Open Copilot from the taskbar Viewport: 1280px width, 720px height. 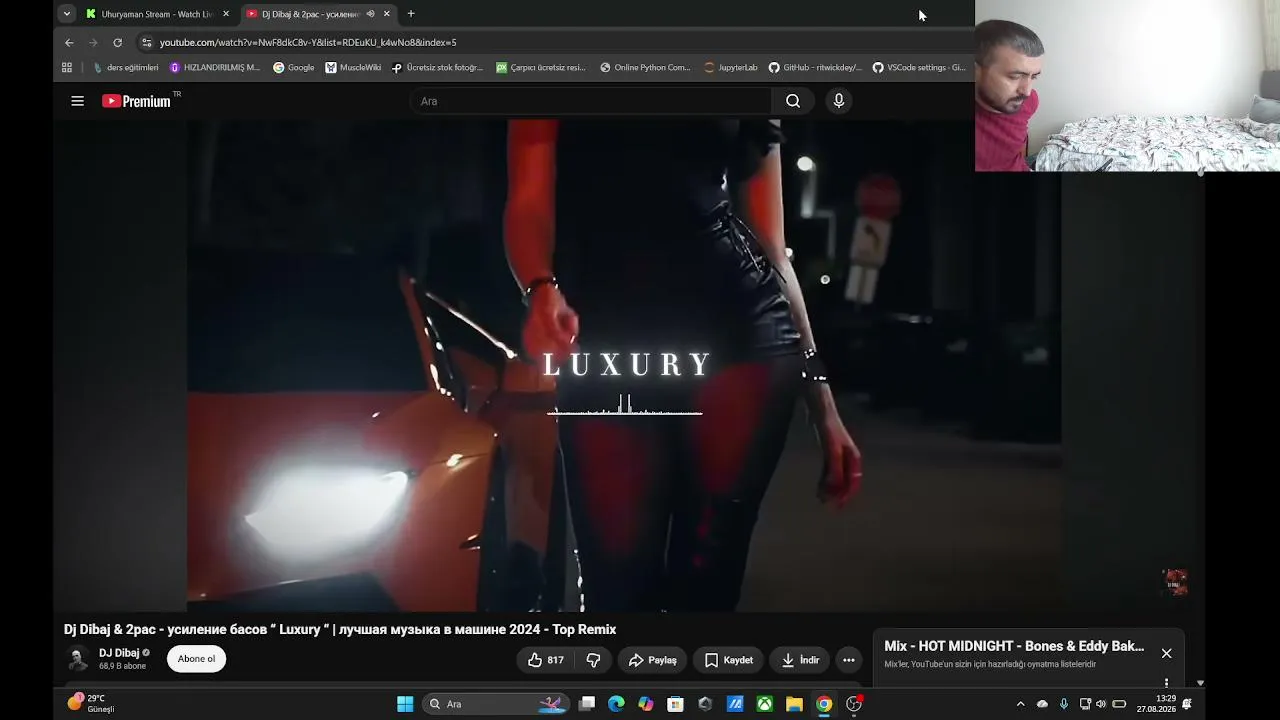pos(646,704)
